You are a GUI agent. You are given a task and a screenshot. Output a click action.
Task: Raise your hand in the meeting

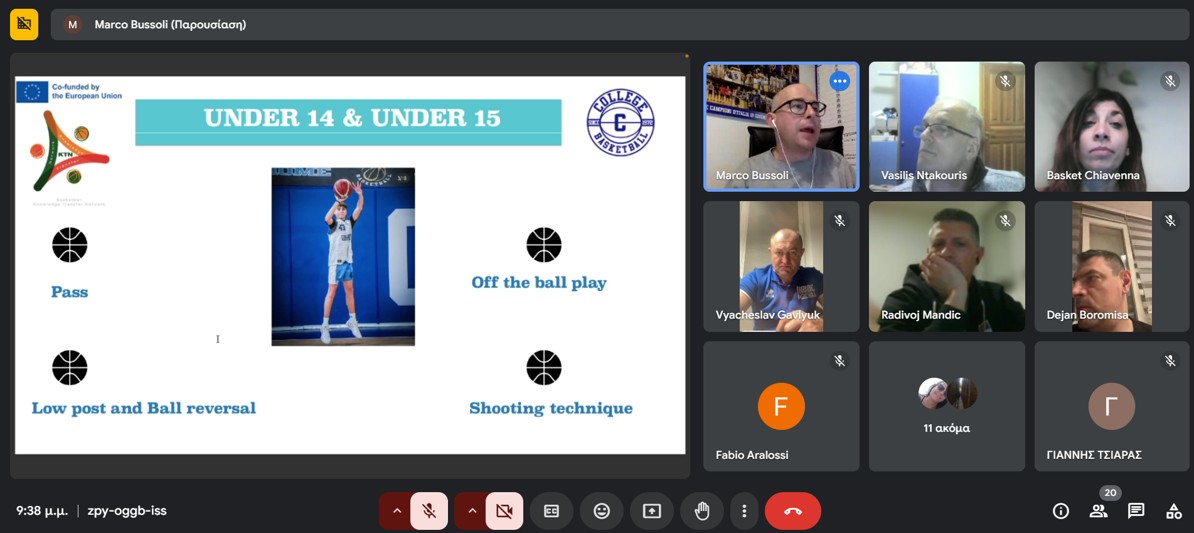click(702, 511)
